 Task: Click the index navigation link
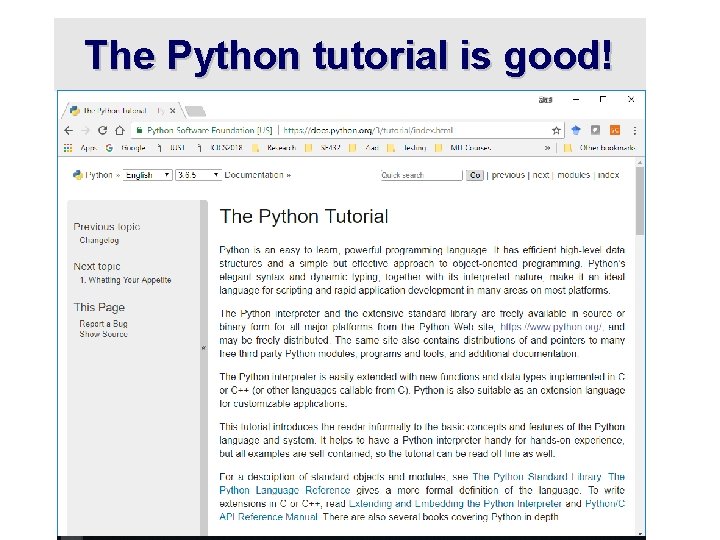608,175
